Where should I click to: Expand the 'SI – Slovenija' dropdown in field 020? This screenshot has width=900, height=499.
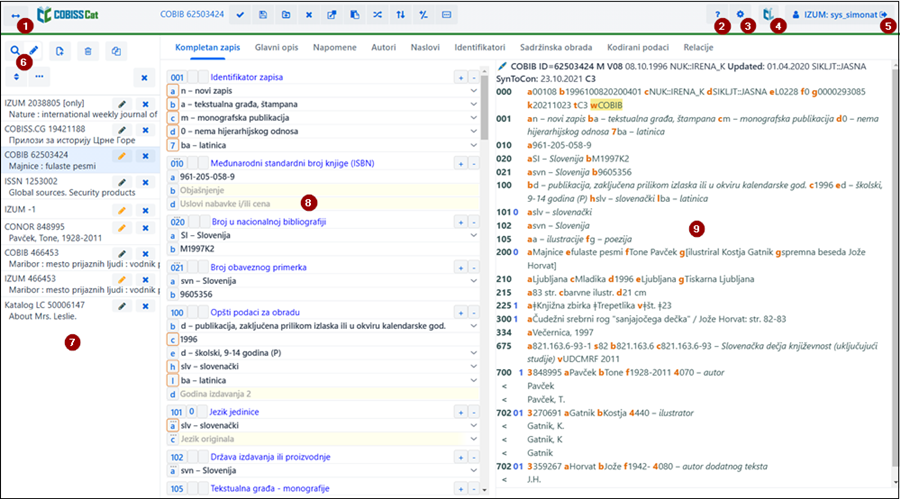pyautogui.click(x=474, y=235)
